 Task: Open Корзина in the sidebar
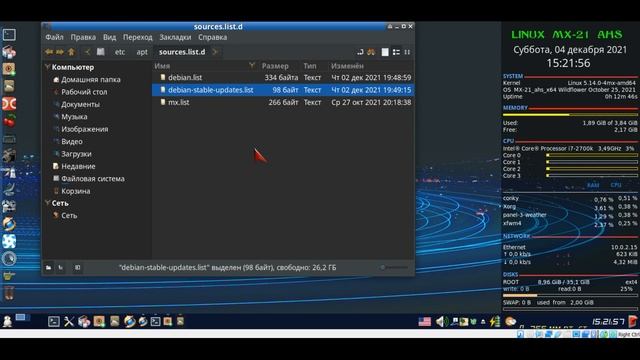pos(76,191)
